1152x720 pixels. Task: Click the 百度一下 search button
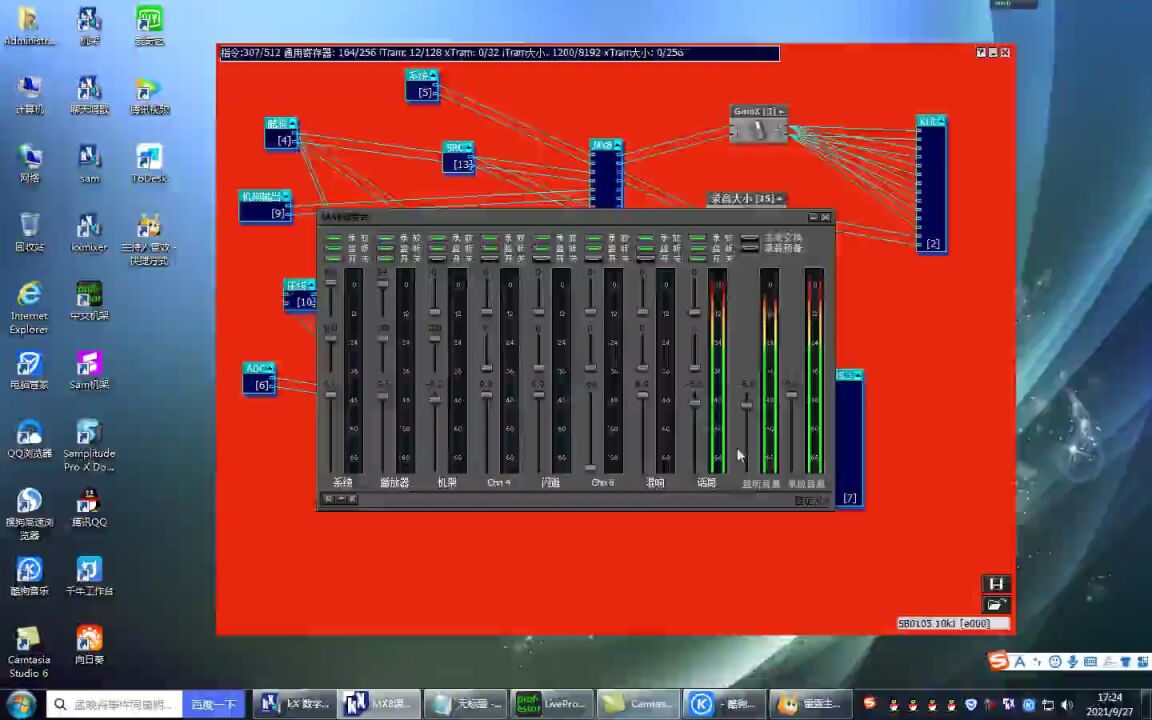pos(215,704)
